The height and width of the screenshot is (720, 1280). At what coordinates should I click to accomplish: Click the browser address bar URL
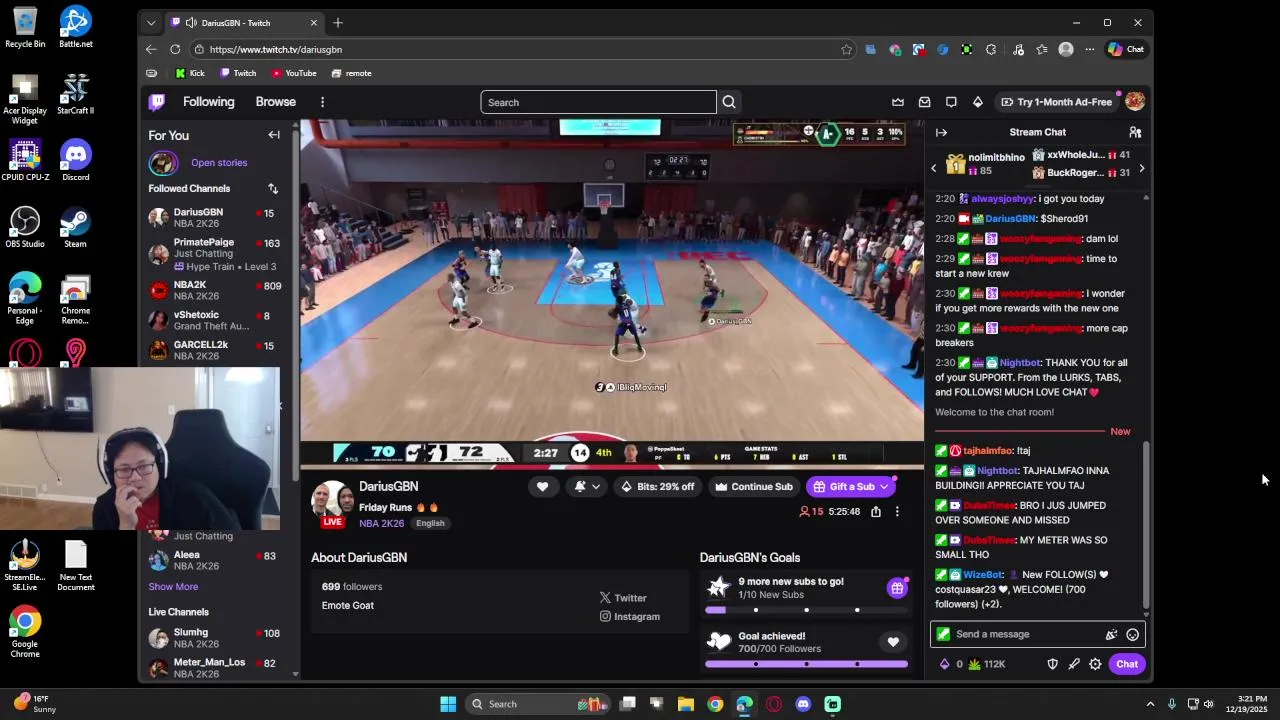(276, 49)
